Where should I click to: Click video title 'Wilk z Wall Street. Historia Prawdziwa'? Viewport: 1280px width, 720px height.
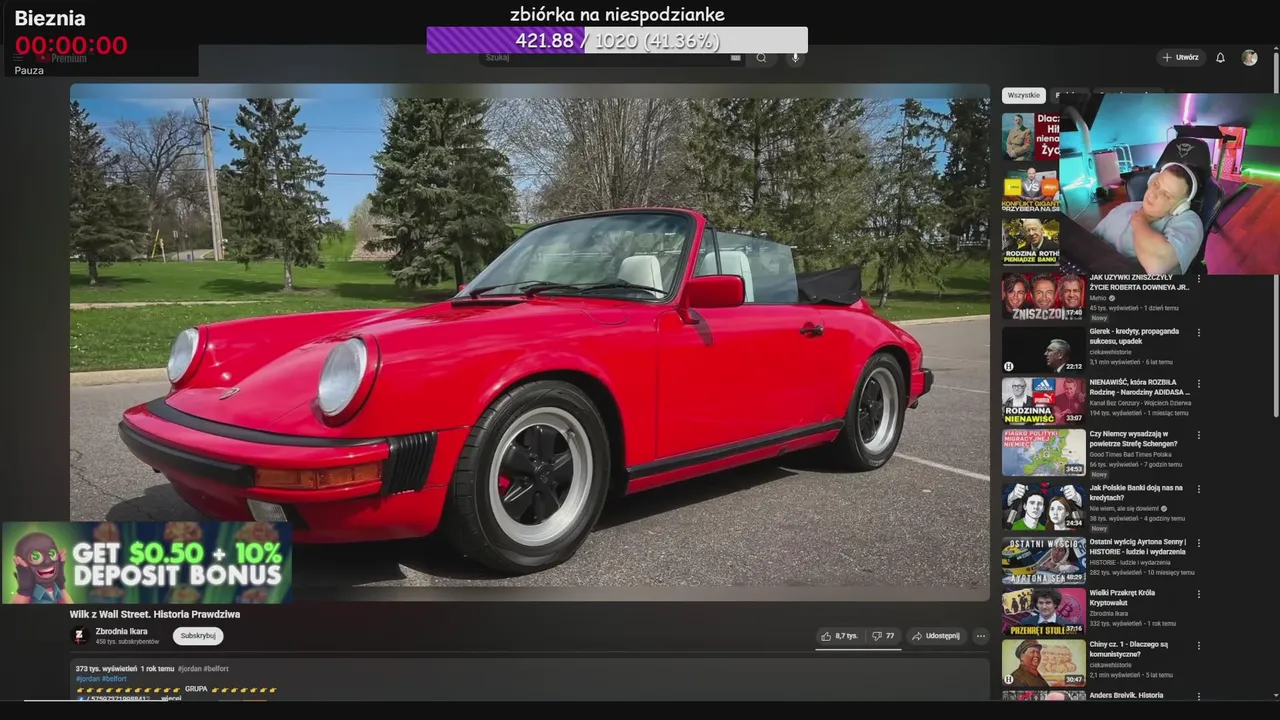coord(155,614)
